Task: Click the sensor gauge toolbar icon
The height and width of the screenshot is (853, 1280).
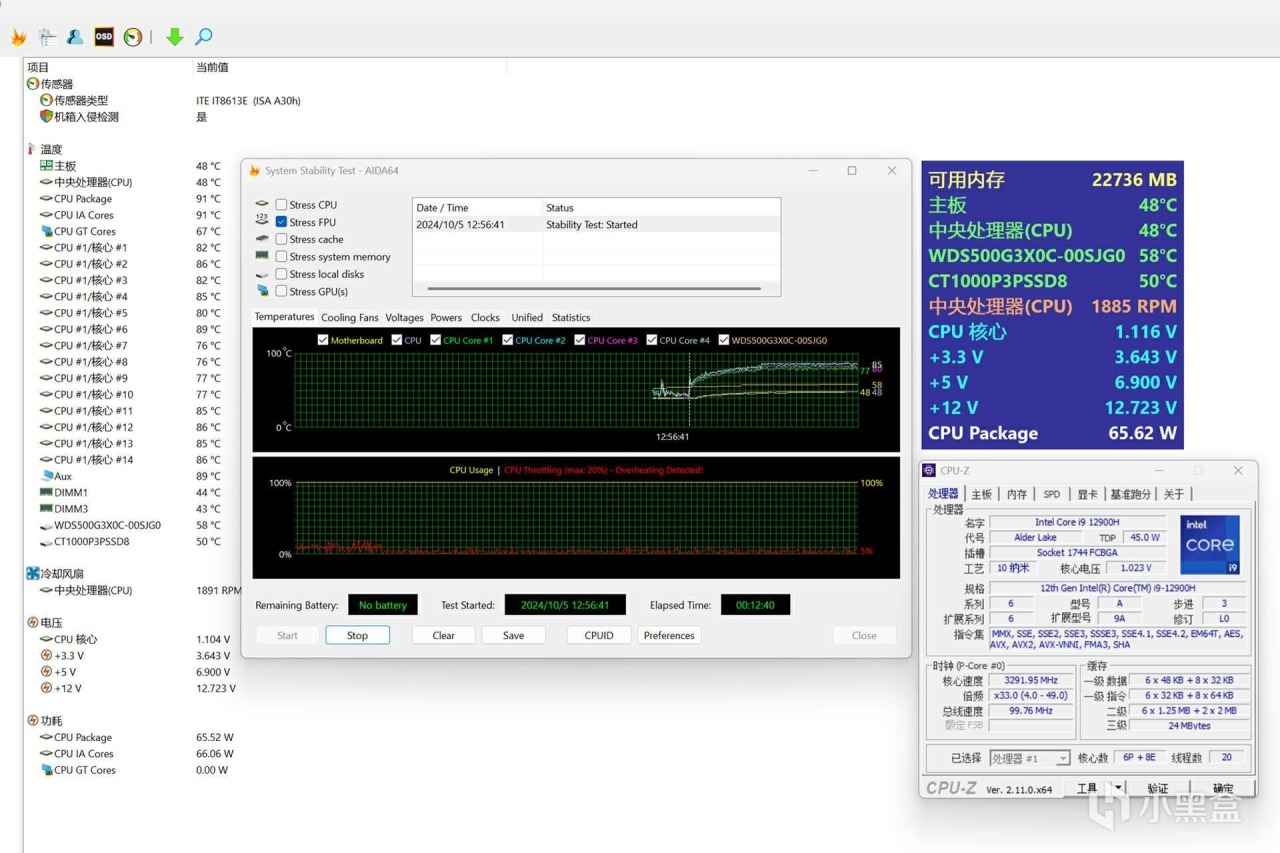Action: pos(133,37)
